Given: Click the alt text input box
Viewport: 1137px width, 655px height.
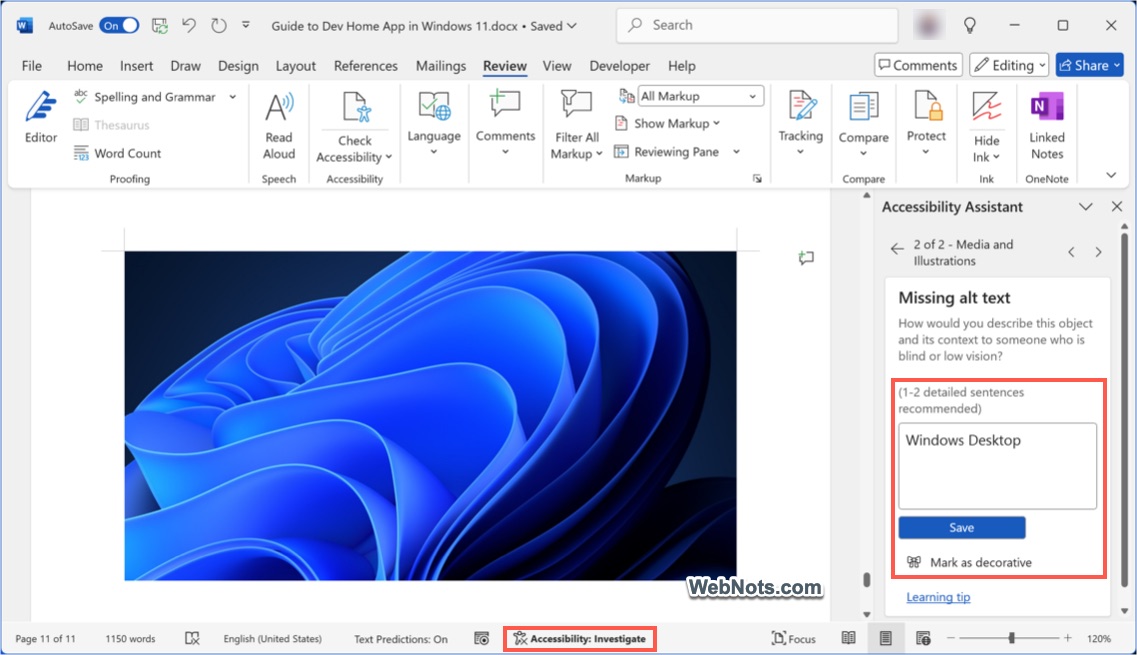Looking at the screenshot, I should tap(997, 466).
